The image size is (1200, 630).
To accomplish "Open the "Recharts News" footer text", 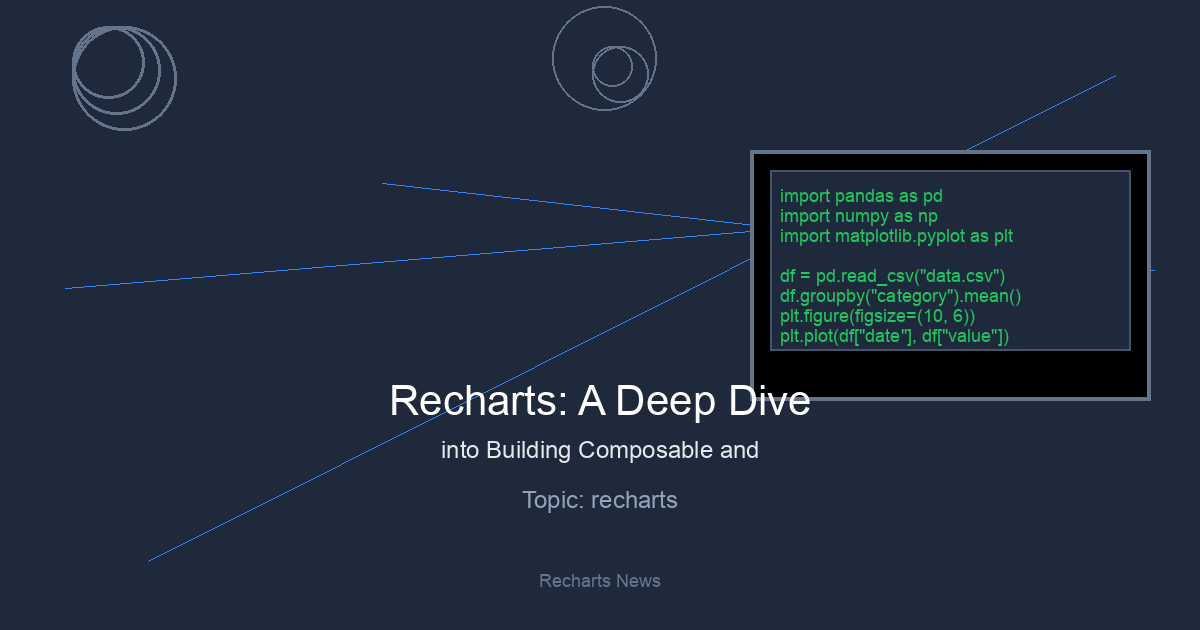I will [x=599, y=581].
